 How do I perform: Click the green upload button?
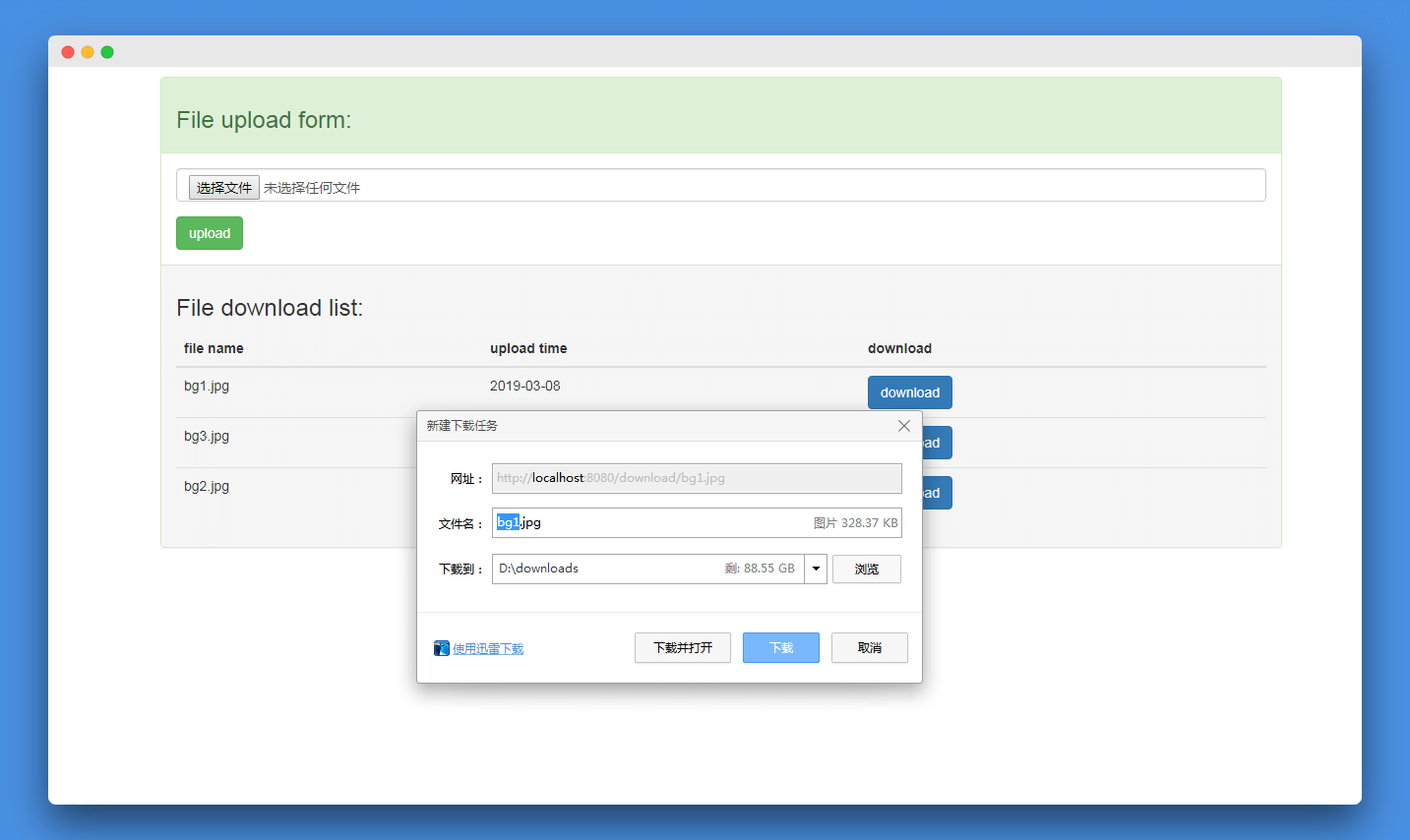tap(210, 233)
